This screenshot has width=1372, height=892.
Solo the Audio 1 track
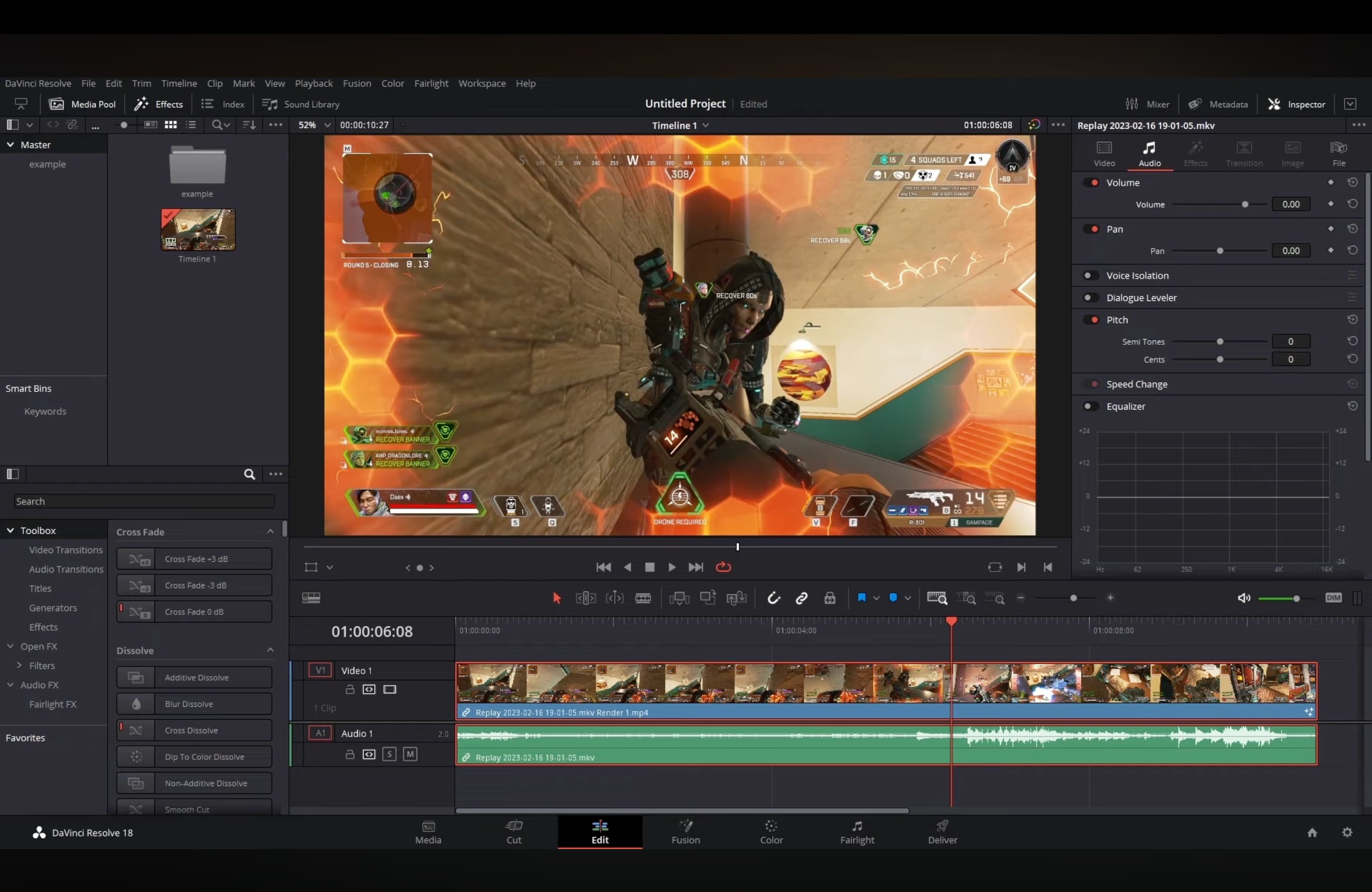pyautogui.click(x=389, y=754)
